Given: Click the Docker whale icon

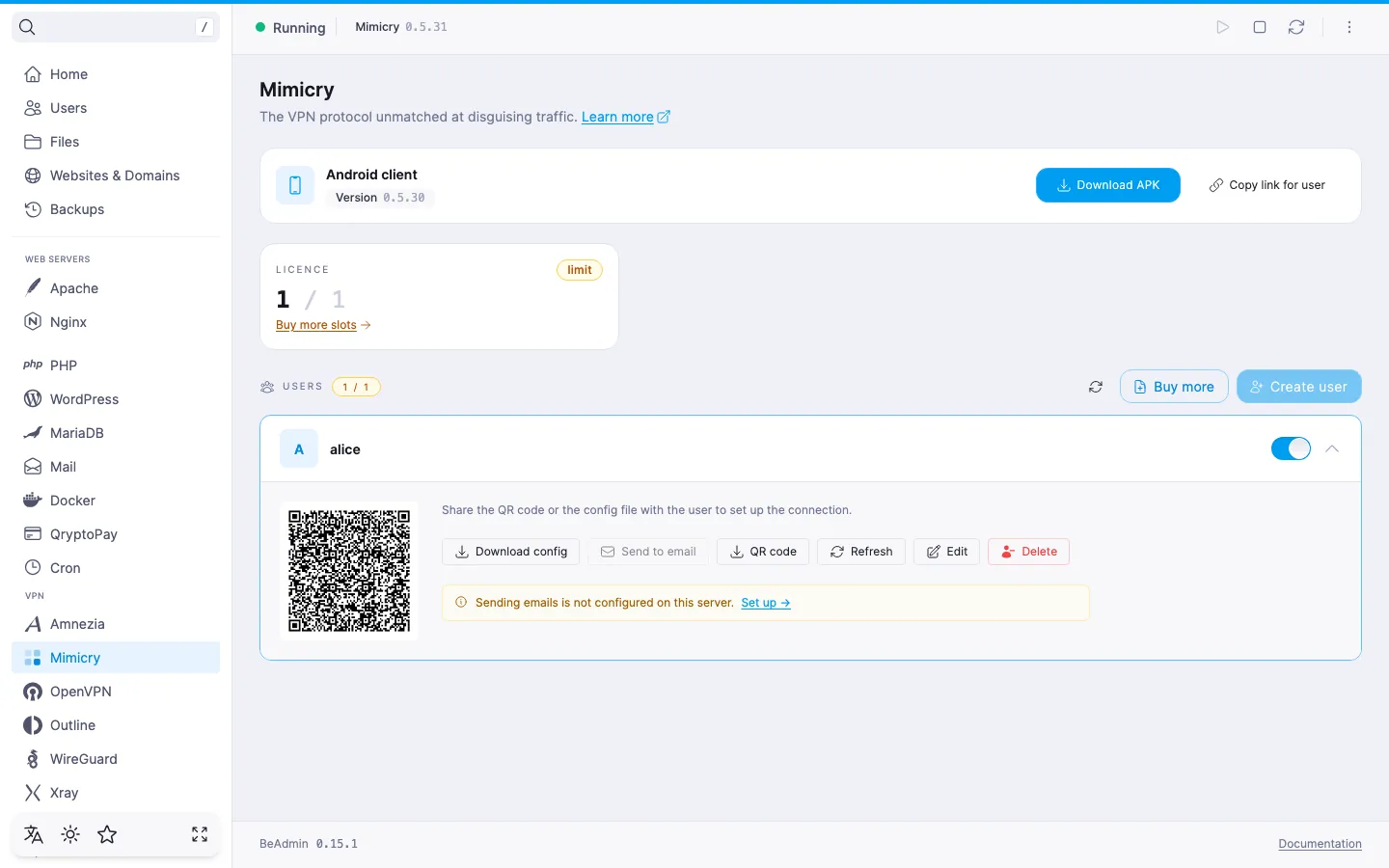Looking at the screenshot, I should tap(33, 501).
